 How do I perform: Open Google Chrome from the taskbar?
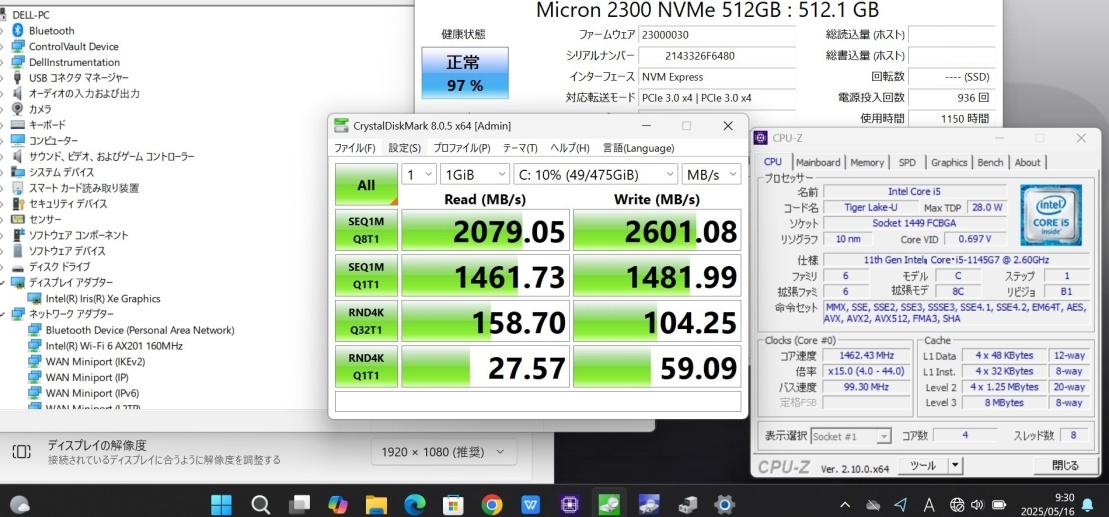492,504
